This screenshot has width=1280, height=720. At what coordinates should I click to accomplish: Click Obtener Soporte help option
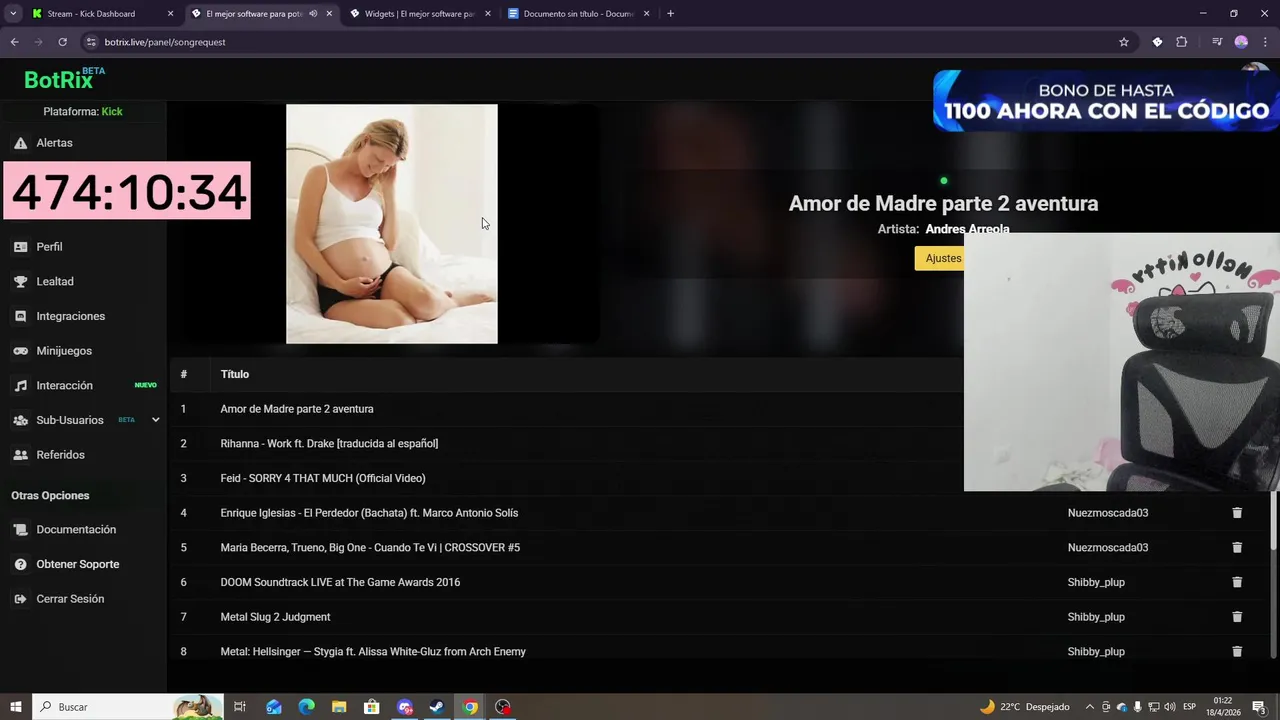[77, 565]
